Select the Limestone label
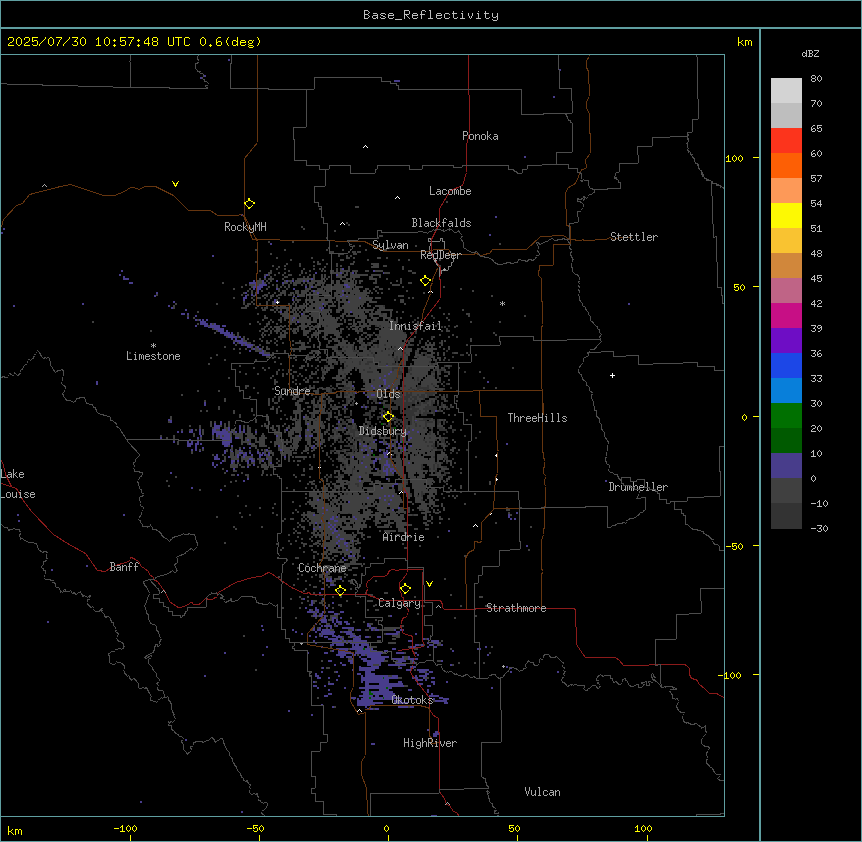Screen dimensions: 862x842 pyautogui.click(x=153, y=356)
